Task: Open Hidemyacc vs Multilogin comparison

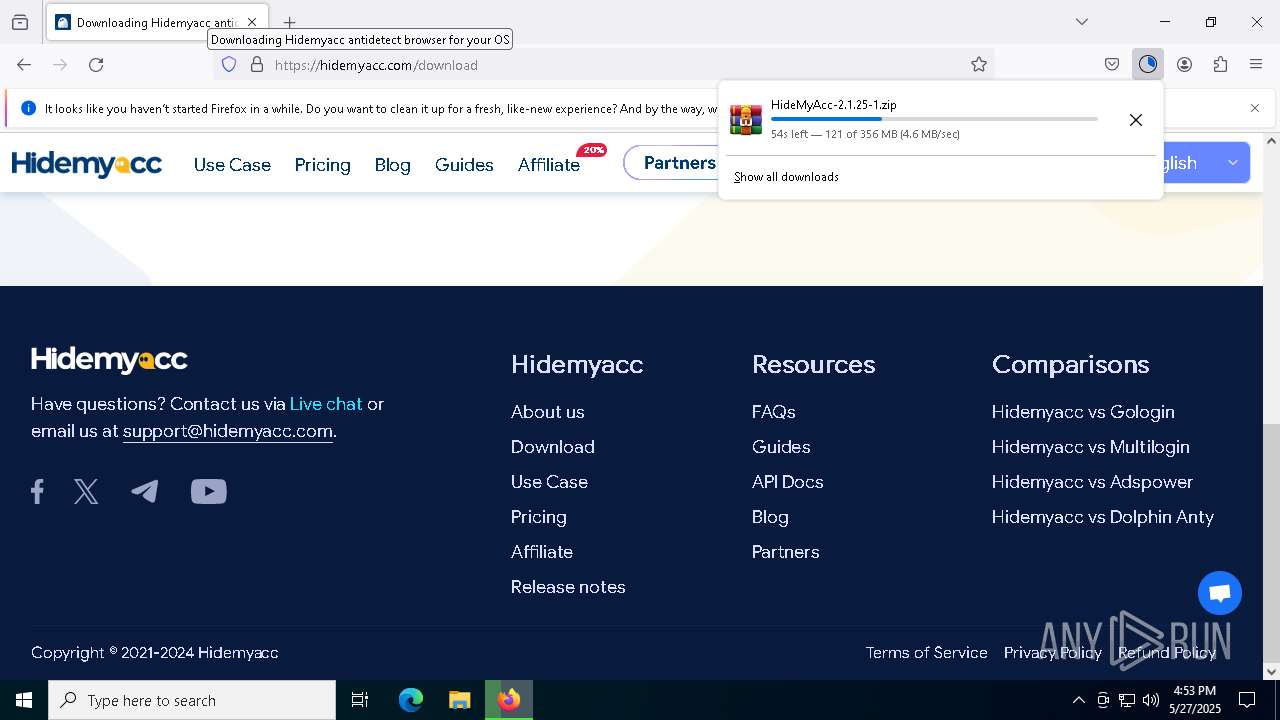Action: click(1091, 447)
